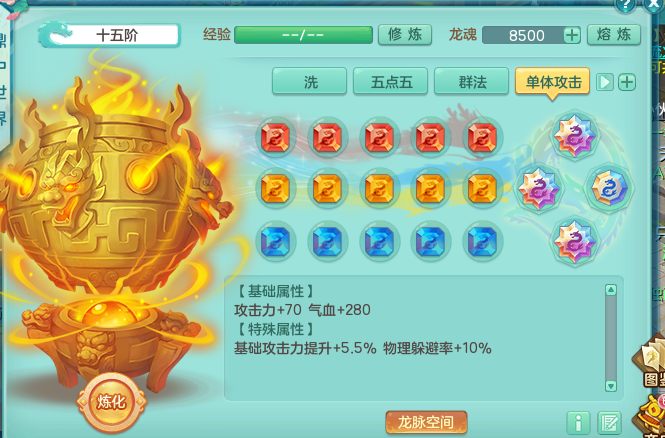Image resolution: width=665 pixels, height=438 pixels.
Task: Add a new scheme with plus button
Action: pos(627,82)
